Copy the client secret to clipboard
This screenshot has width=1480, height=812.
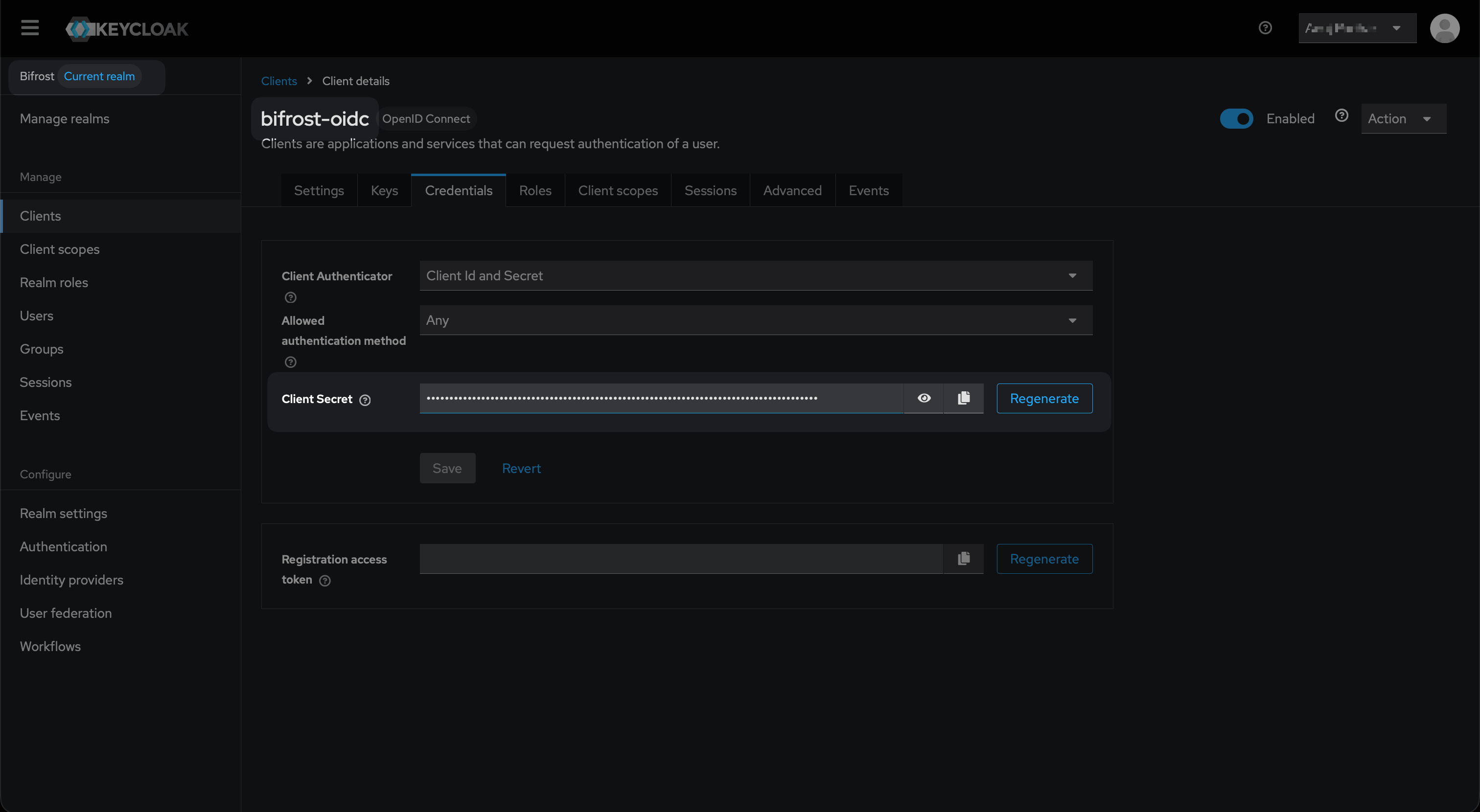[964, 398]
